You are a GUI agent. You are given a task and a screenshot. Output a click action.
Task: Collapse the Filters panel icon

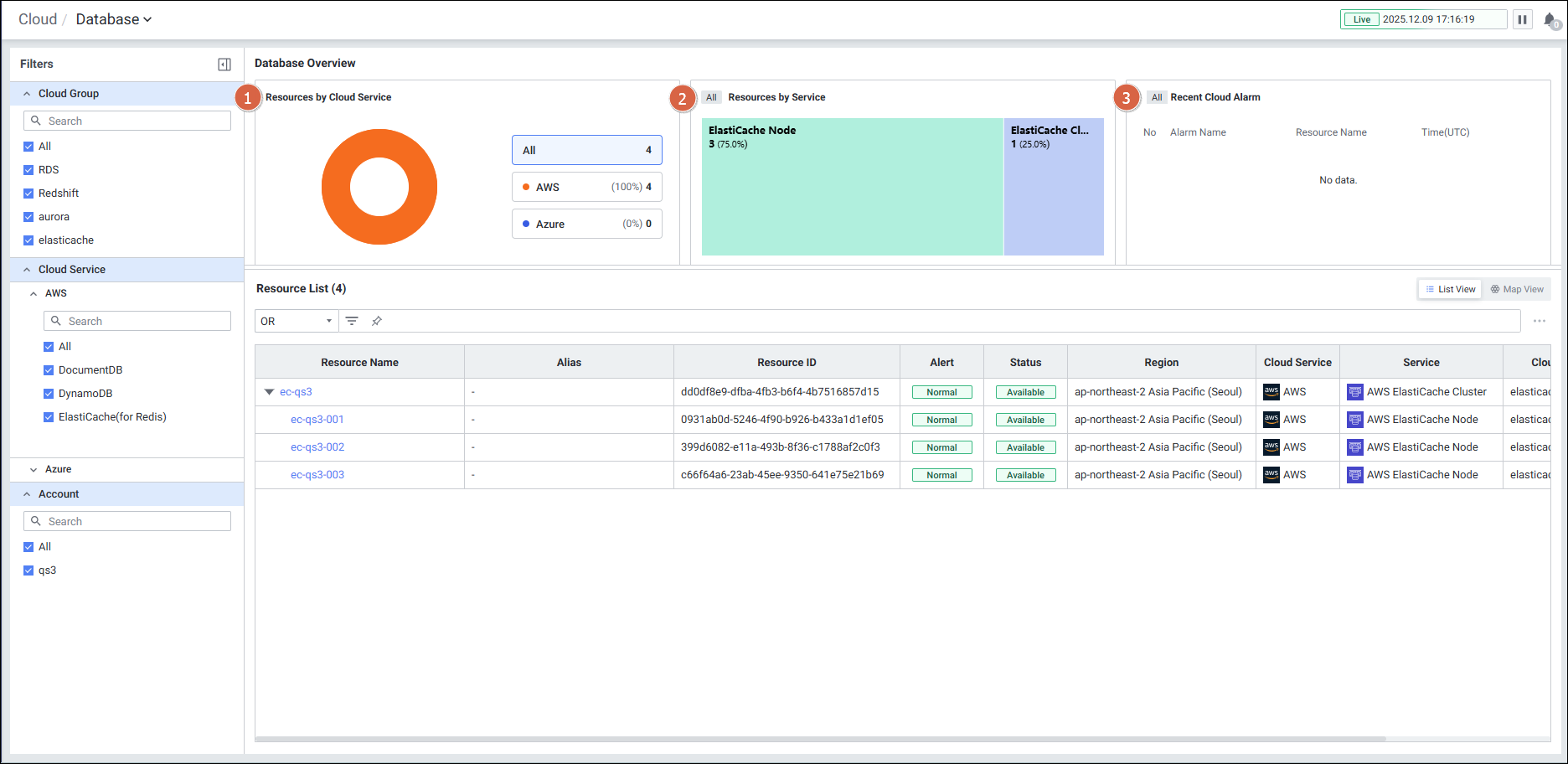[x=224, y=65]
